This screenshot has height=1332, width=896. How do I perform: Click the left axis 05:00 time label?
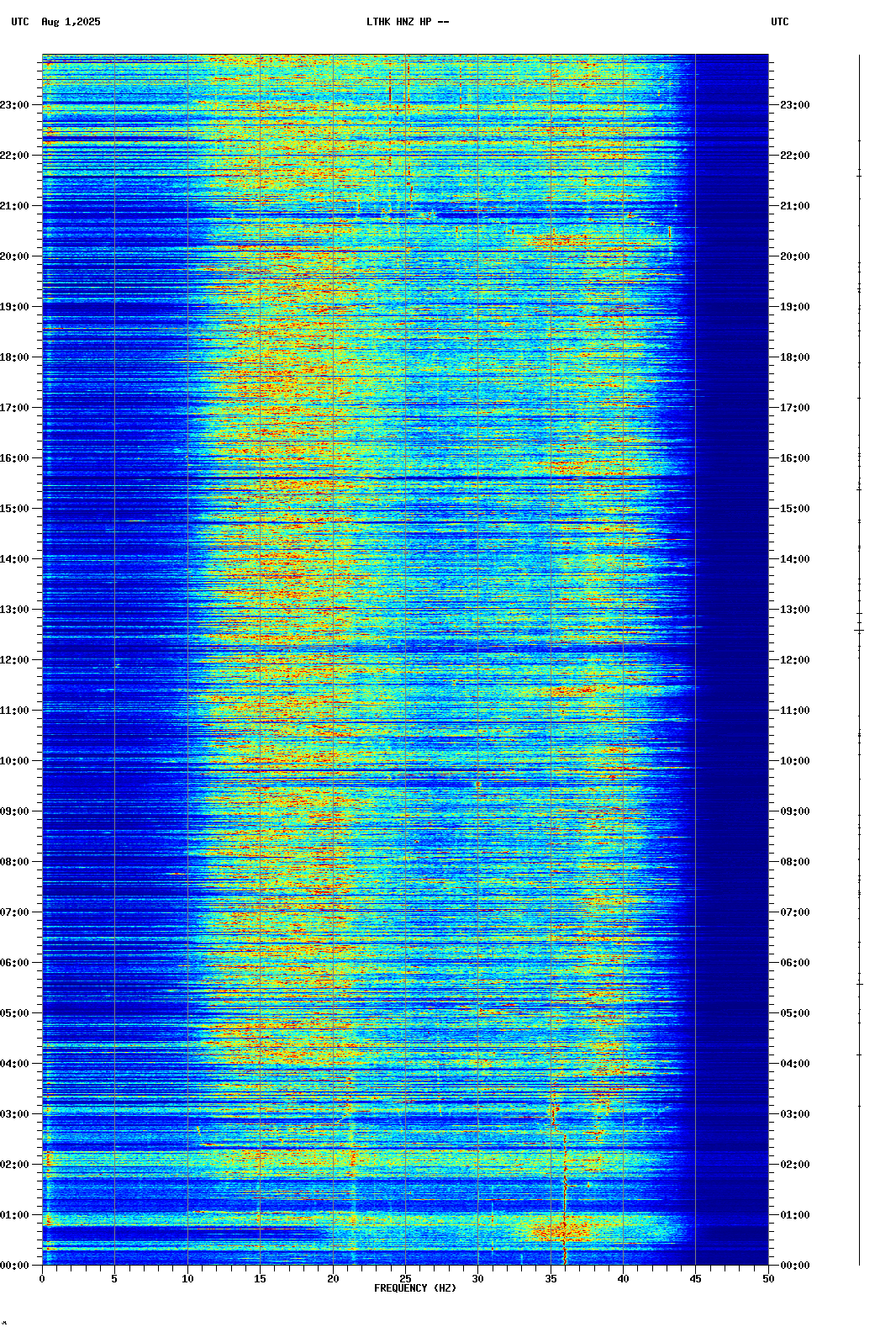point(14,1013)
